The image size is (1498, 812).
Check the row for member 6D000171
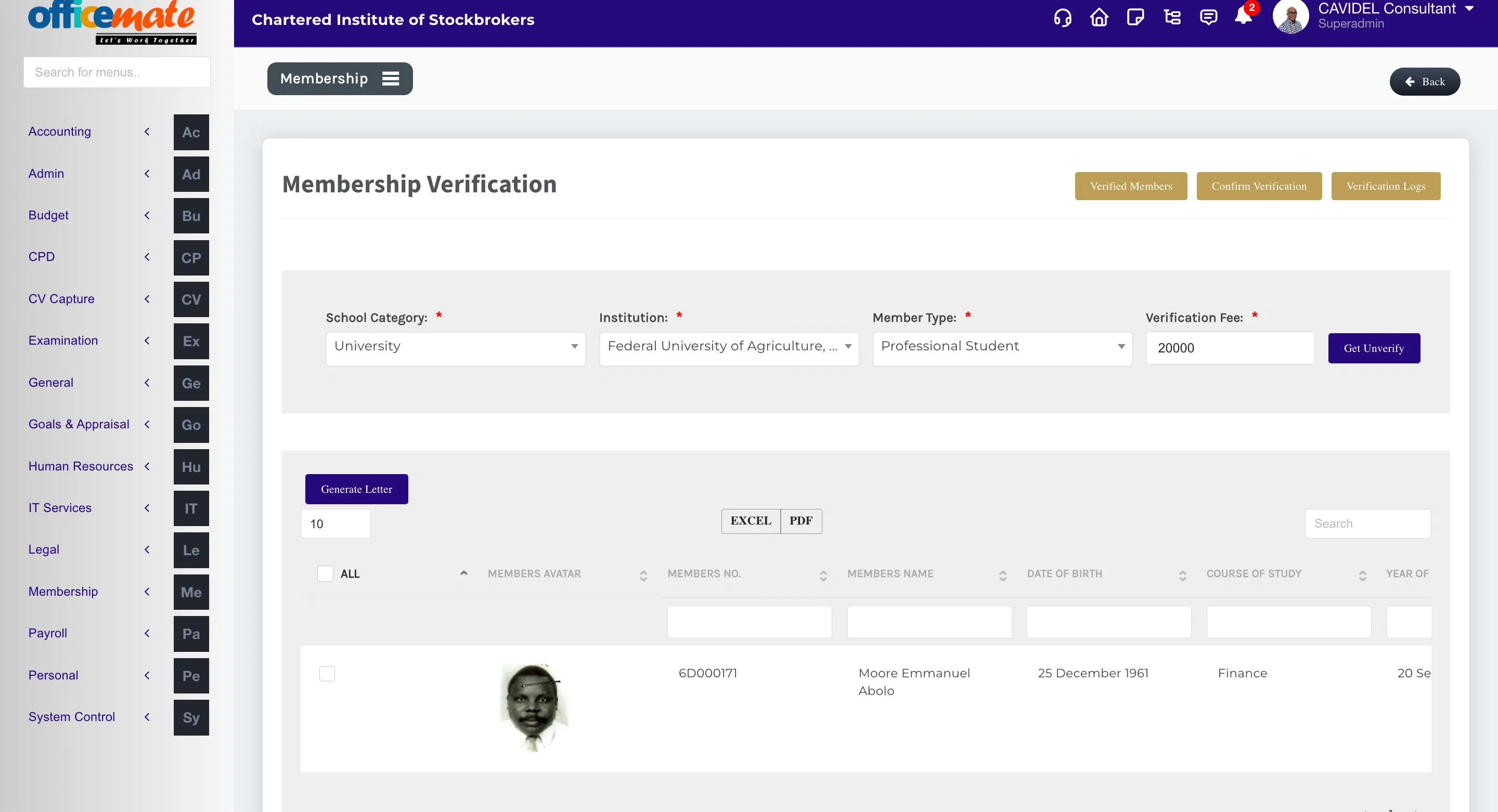pos(327,674)
